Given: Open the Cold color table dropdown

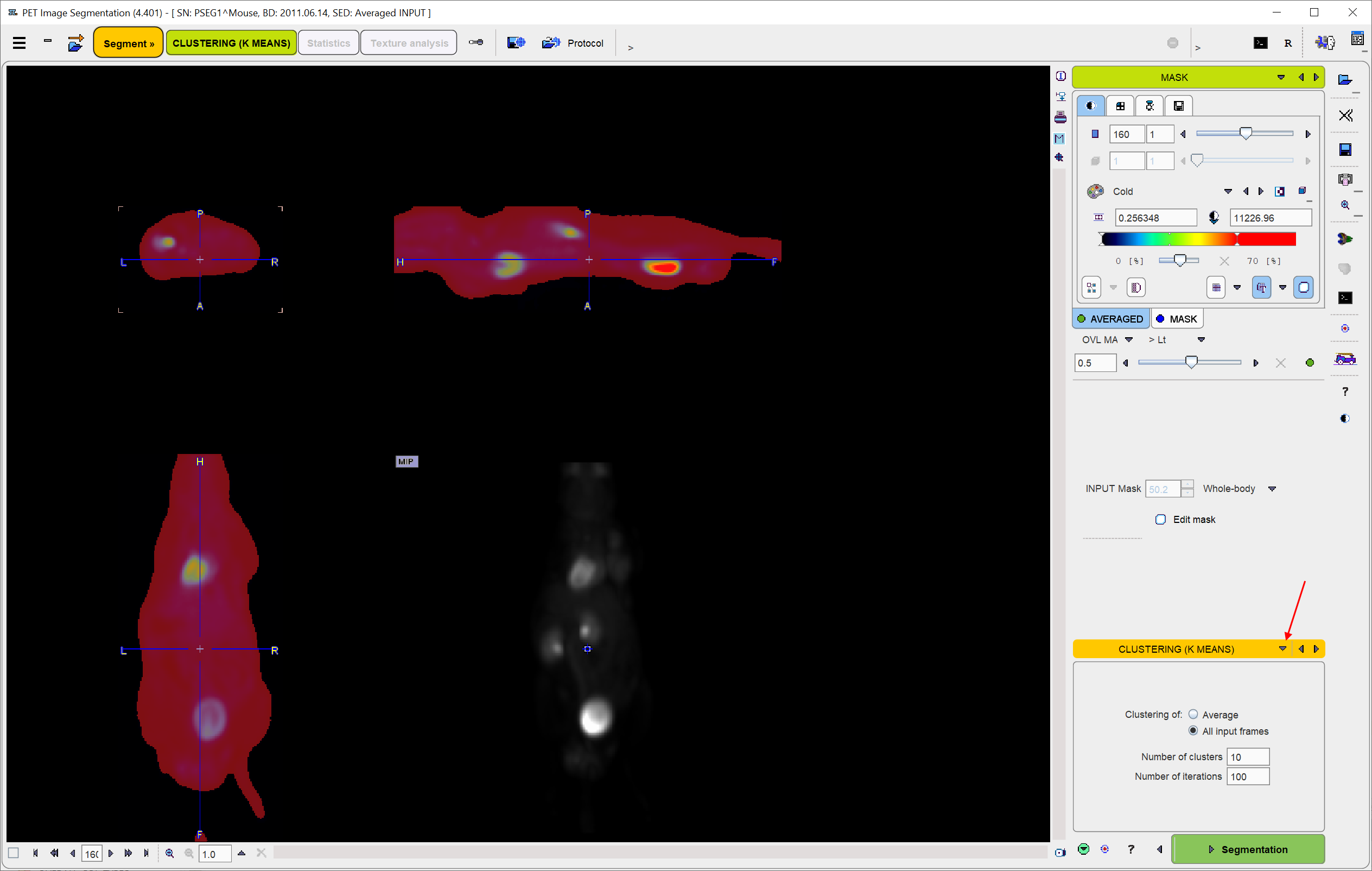Looking at the screenshot, I should coord(1228,192).
